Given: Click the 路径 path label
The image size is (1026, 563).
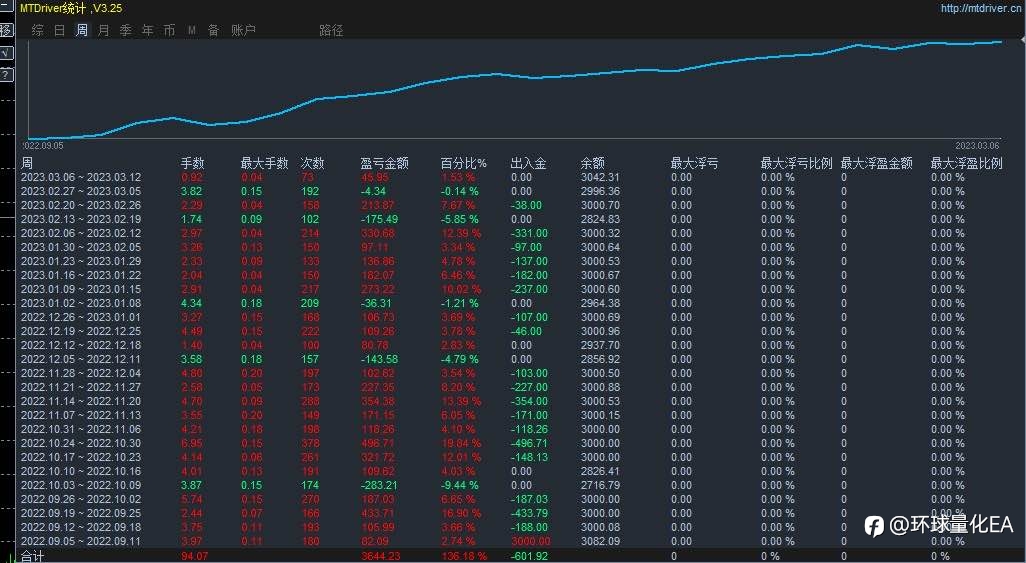Looking at the screenshot, I should [x=331, y=30].
